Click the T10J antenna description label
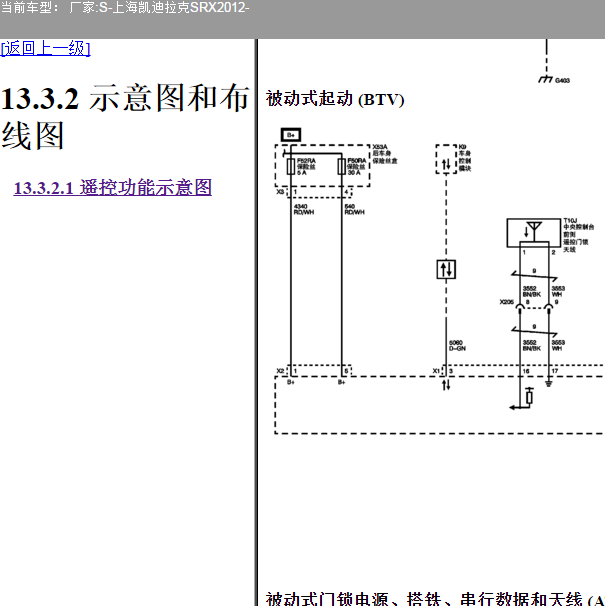Viewport: 605px width, 606px height. coord(578,235)
